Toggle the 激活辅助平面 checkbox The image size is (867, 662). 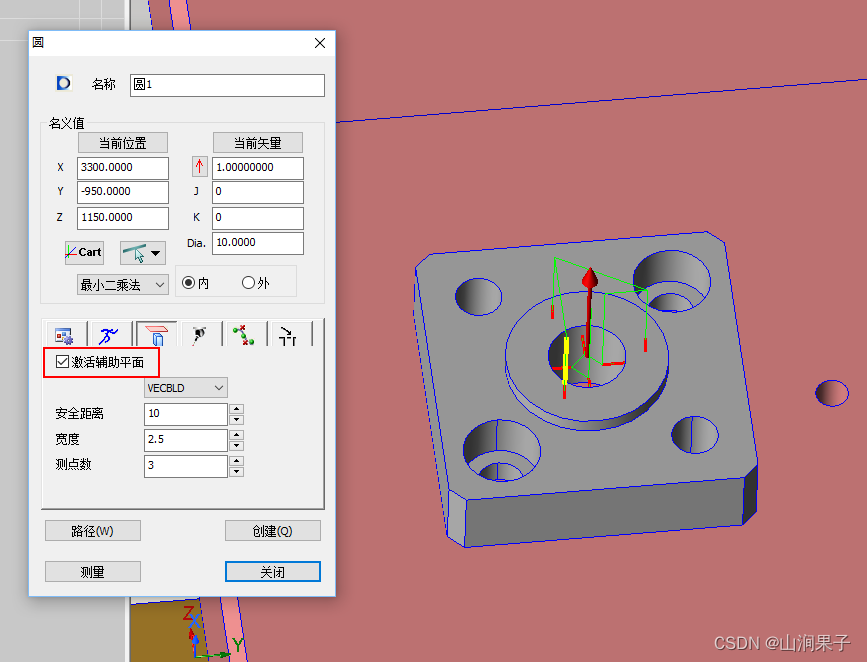click(x=62, y=362)
